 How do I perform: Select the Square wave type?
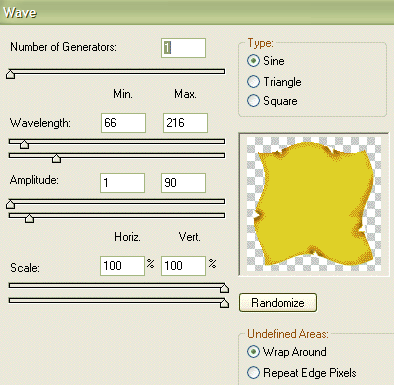pos(253,101)
